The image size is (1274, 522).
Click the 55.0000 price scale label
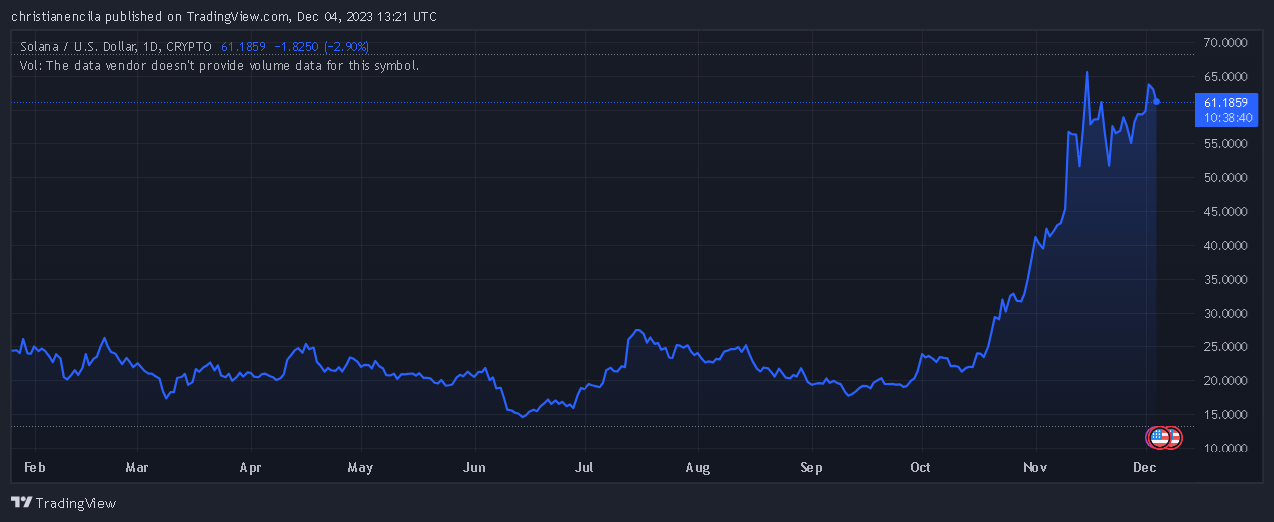1225,144
